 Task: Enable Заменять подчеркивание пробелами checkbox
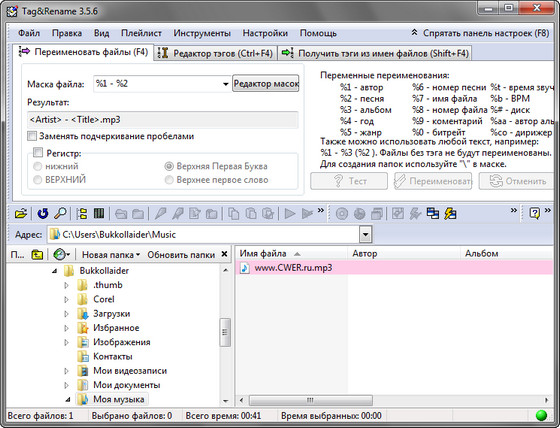[32, 136]
